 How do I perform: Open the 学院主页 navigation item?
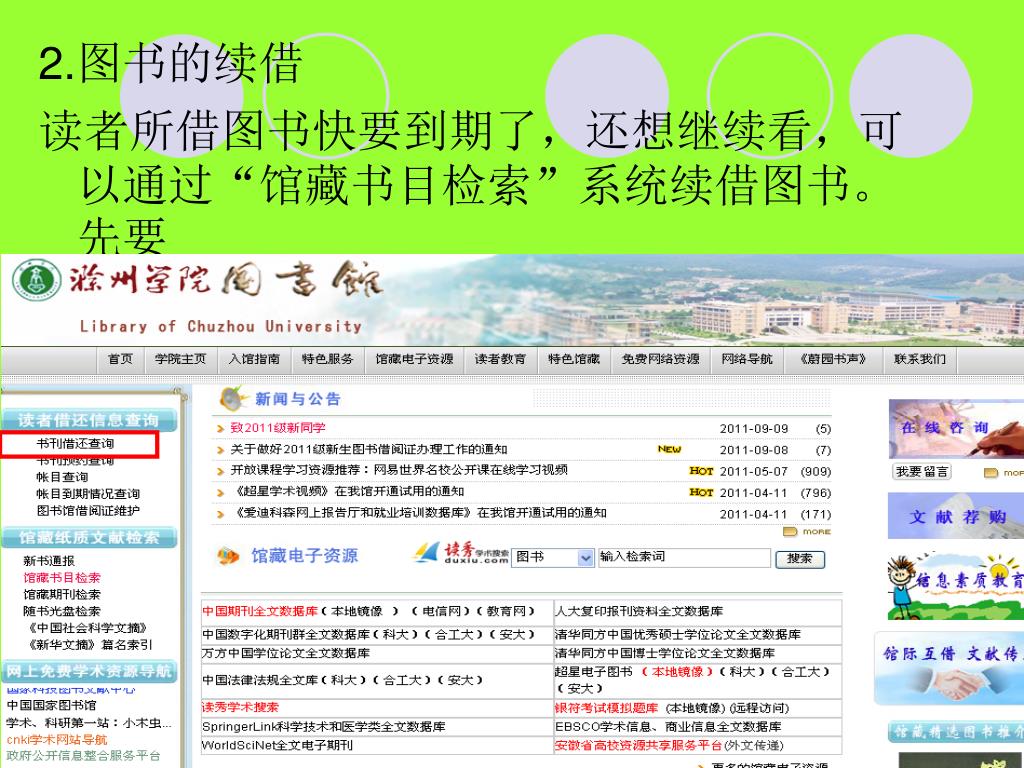[x=180, y=359]
